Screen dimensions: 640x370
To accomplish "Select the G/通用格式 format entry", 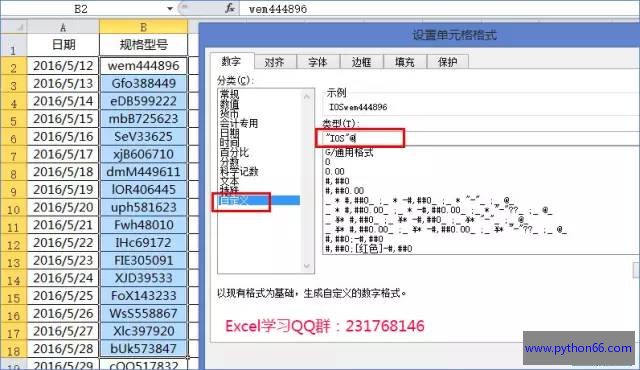I will point(349,153).
